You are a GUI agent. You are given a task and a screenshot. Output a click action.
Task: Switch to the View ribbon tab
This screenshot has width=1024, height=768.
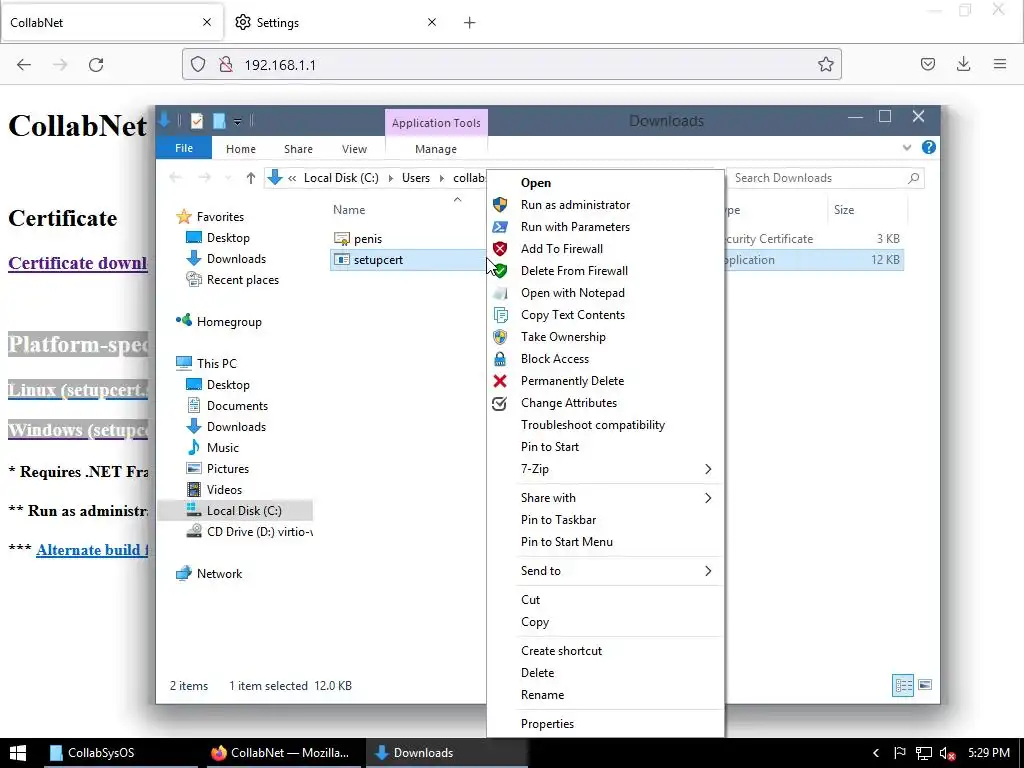click(x=355, y=149)
